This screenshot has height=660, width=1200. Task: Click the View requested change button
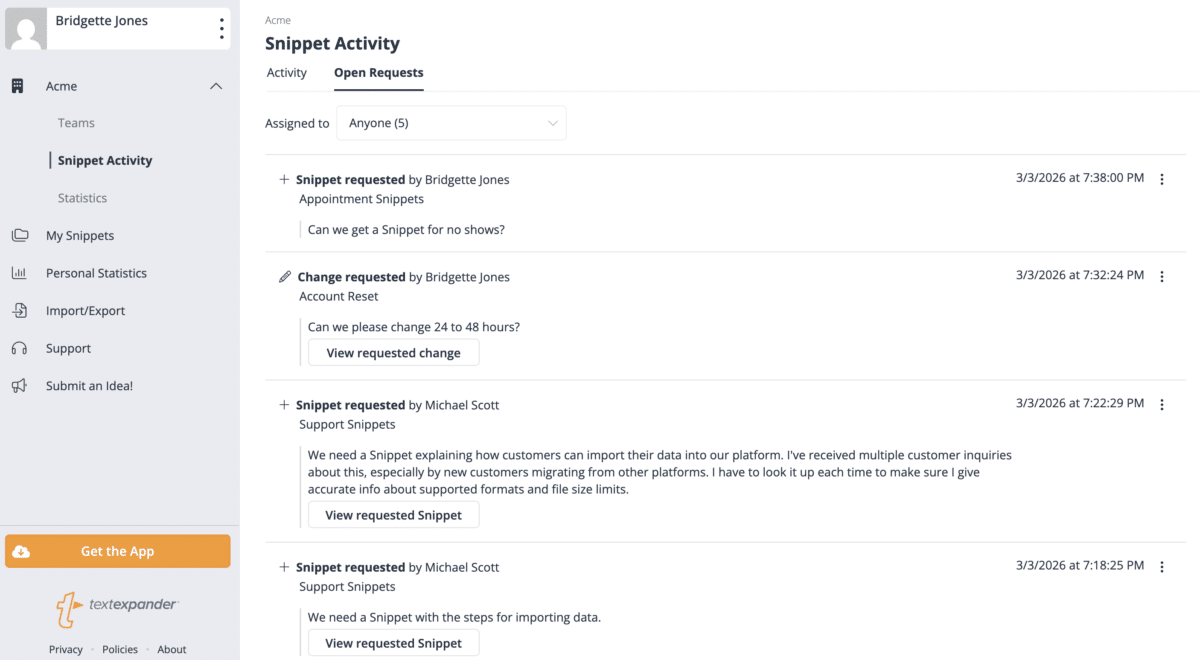point(393,353)
